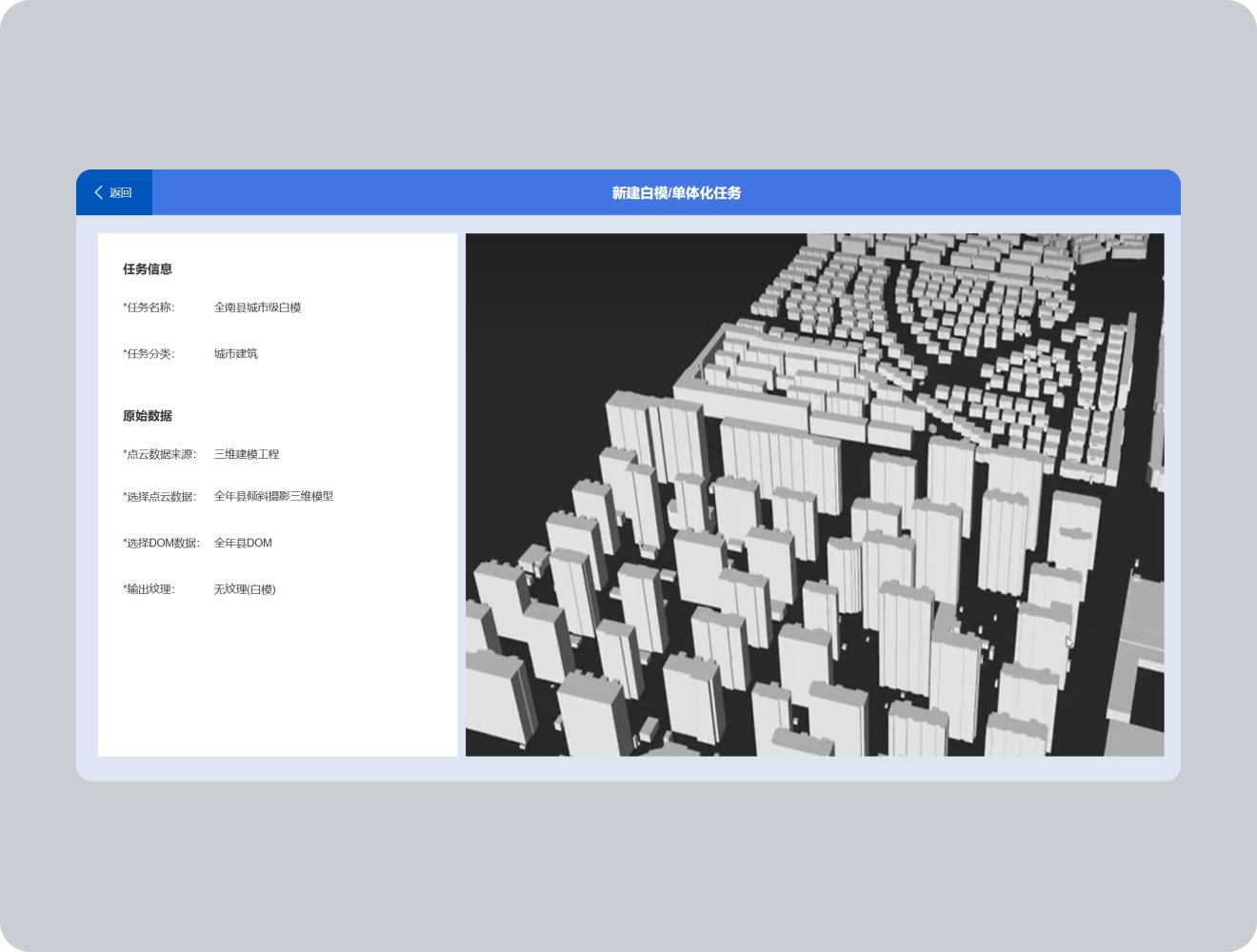The height and width of the screenshot is (952, 1257).
Task: Select the value 无纹理(白模)
Action: tap(245, 589)
